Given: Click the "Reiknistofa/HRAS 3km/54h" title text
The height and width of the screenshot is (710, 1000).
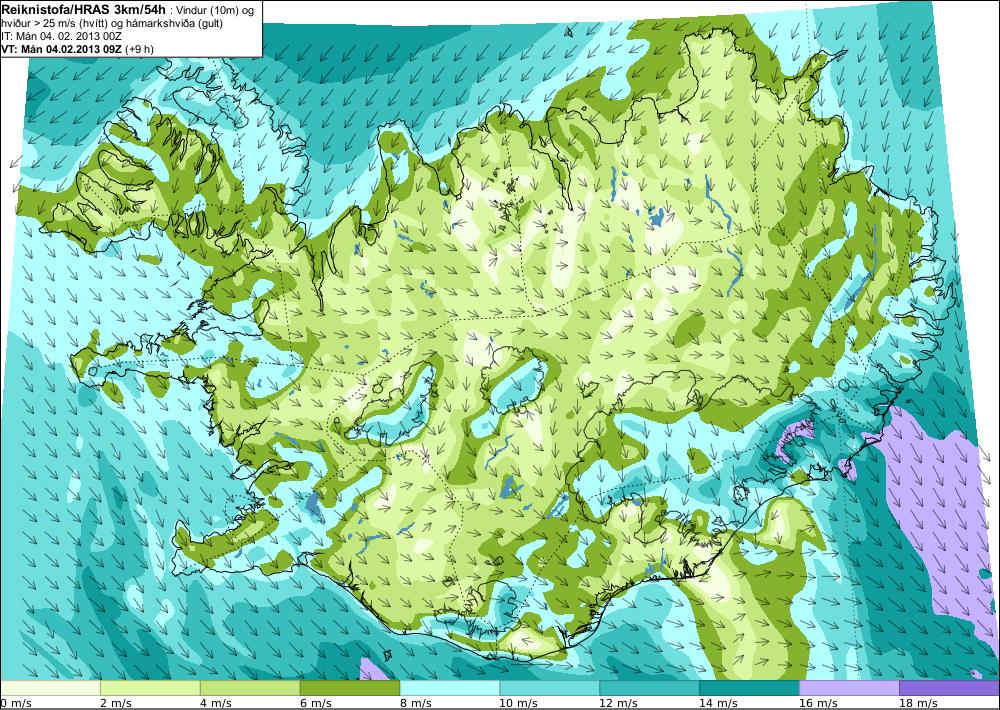Looking at the screenshot, I should point(83,9).
